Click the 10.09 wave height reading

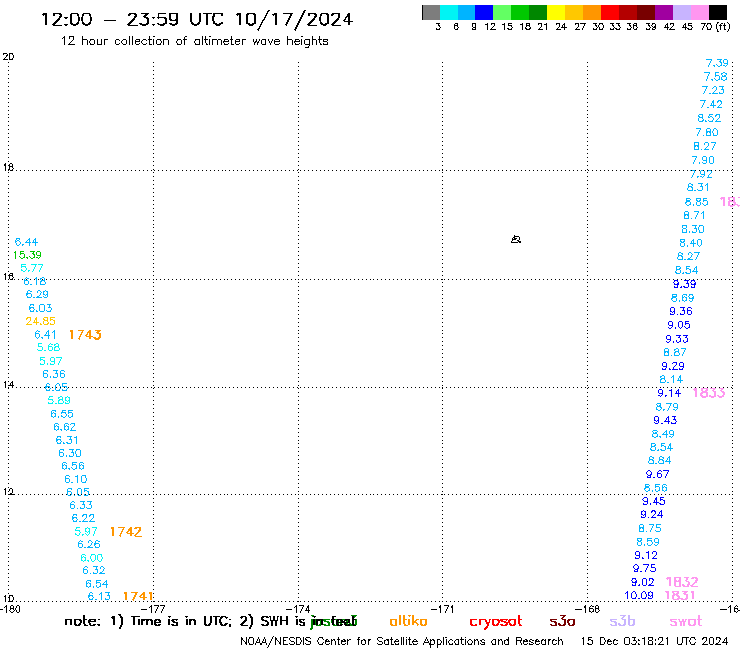coord(639,595)
